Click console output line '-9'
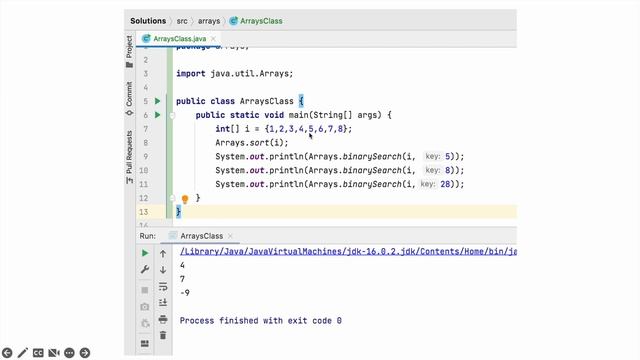Viewport: 640px width, 360px height. click(185, 293)
